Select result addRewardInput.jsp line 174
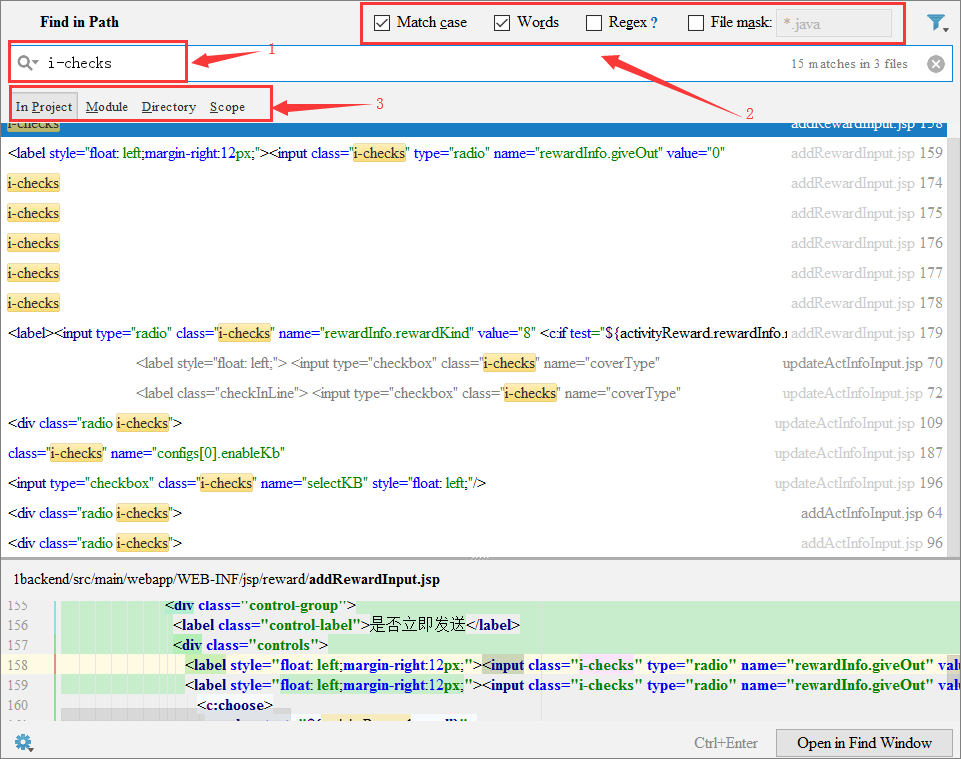The width and height of the screenshot is (961, 759). [x=474, y=183]
